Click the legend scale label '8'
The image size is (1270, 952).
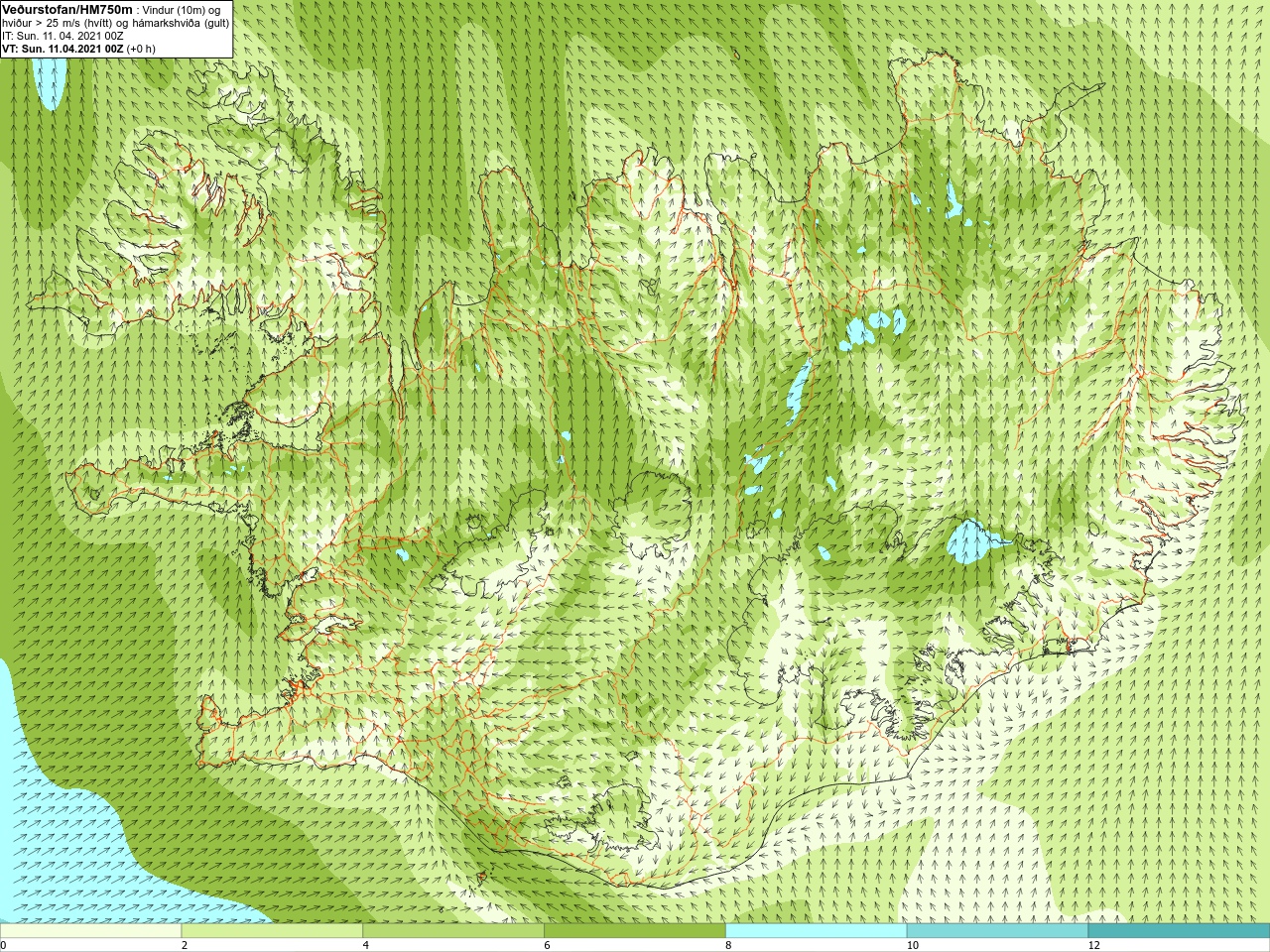click(x=728, y=945)
